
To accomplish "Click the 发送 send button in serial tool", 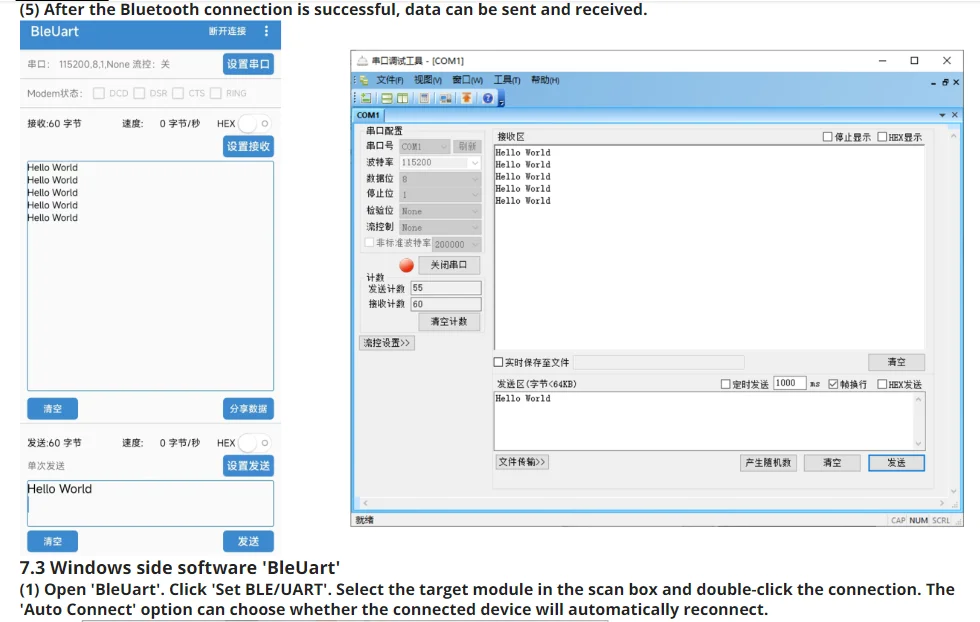I will coord(896,463).
